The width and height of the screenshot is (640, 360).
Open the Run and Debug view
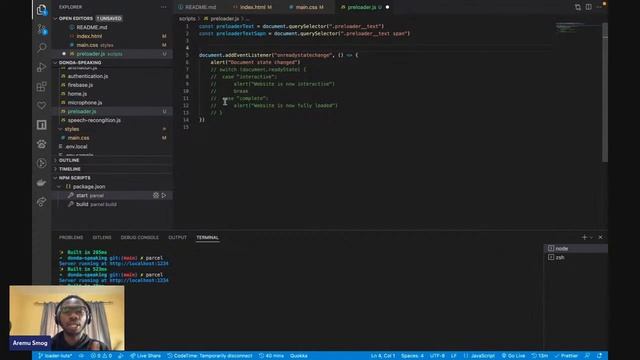click(42, 67)
